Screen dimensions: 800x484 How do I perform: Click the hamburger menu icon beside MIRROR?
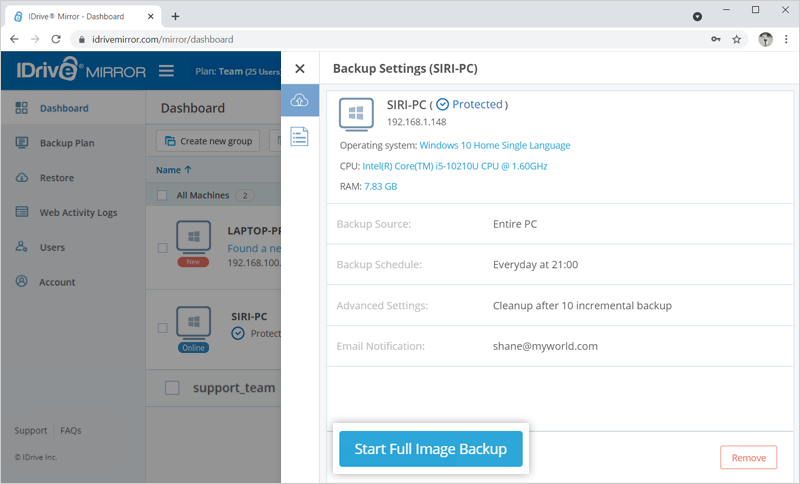pos(166,71)
